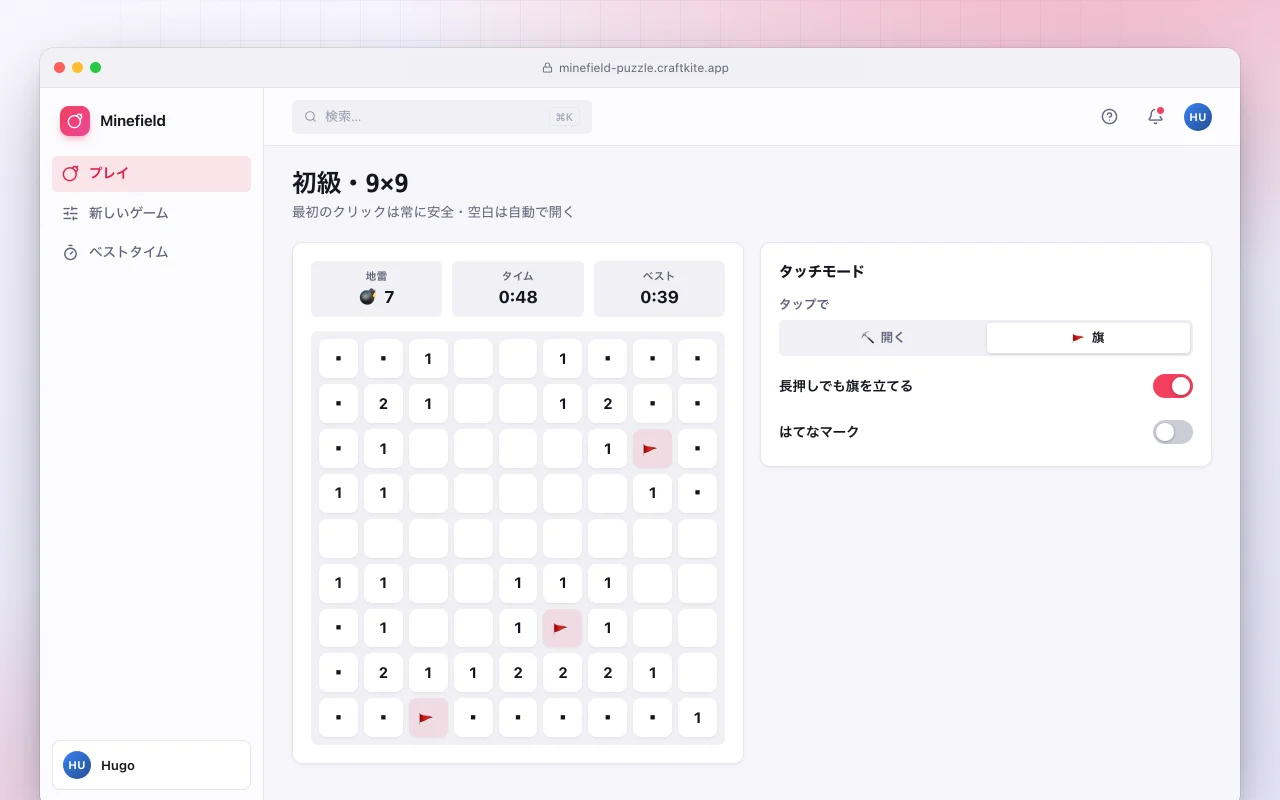Click the lock icon beside the URL
Viewport: 1280px width, 800px height.
point(547,68)
